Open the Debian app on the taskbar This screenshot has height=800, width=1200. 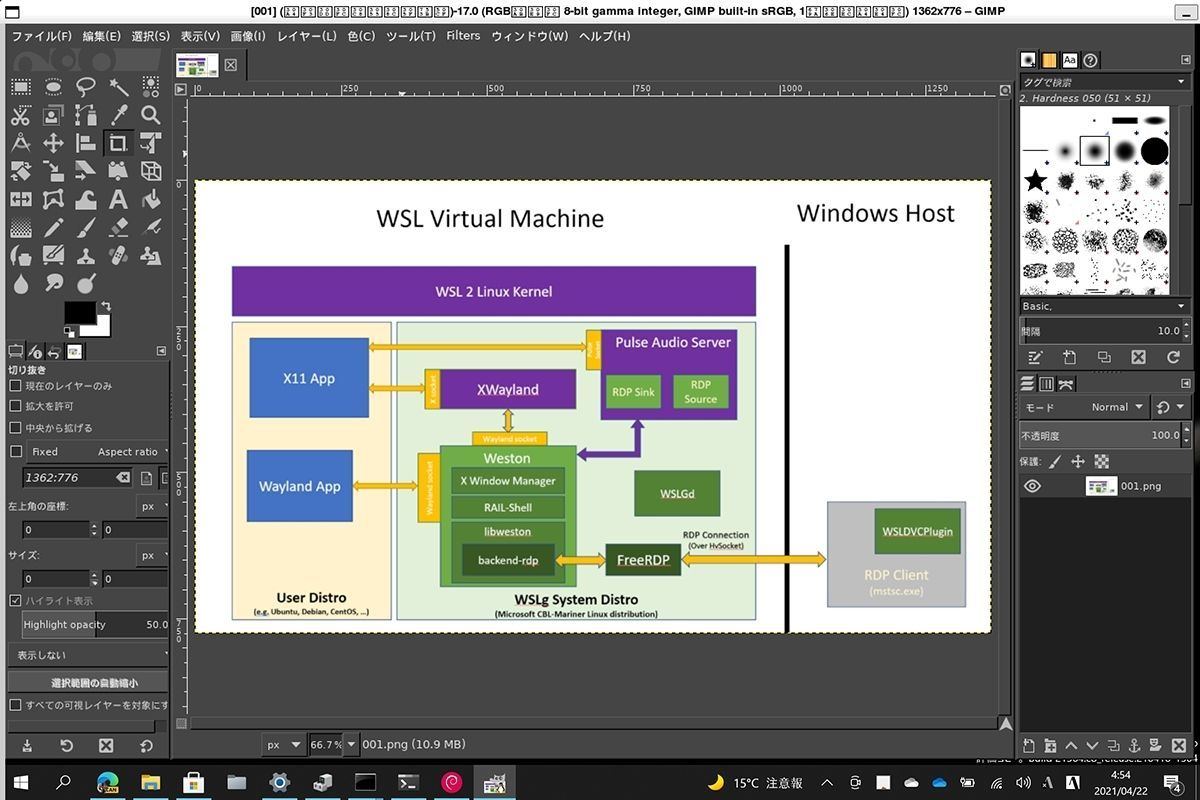pos(451,782)
